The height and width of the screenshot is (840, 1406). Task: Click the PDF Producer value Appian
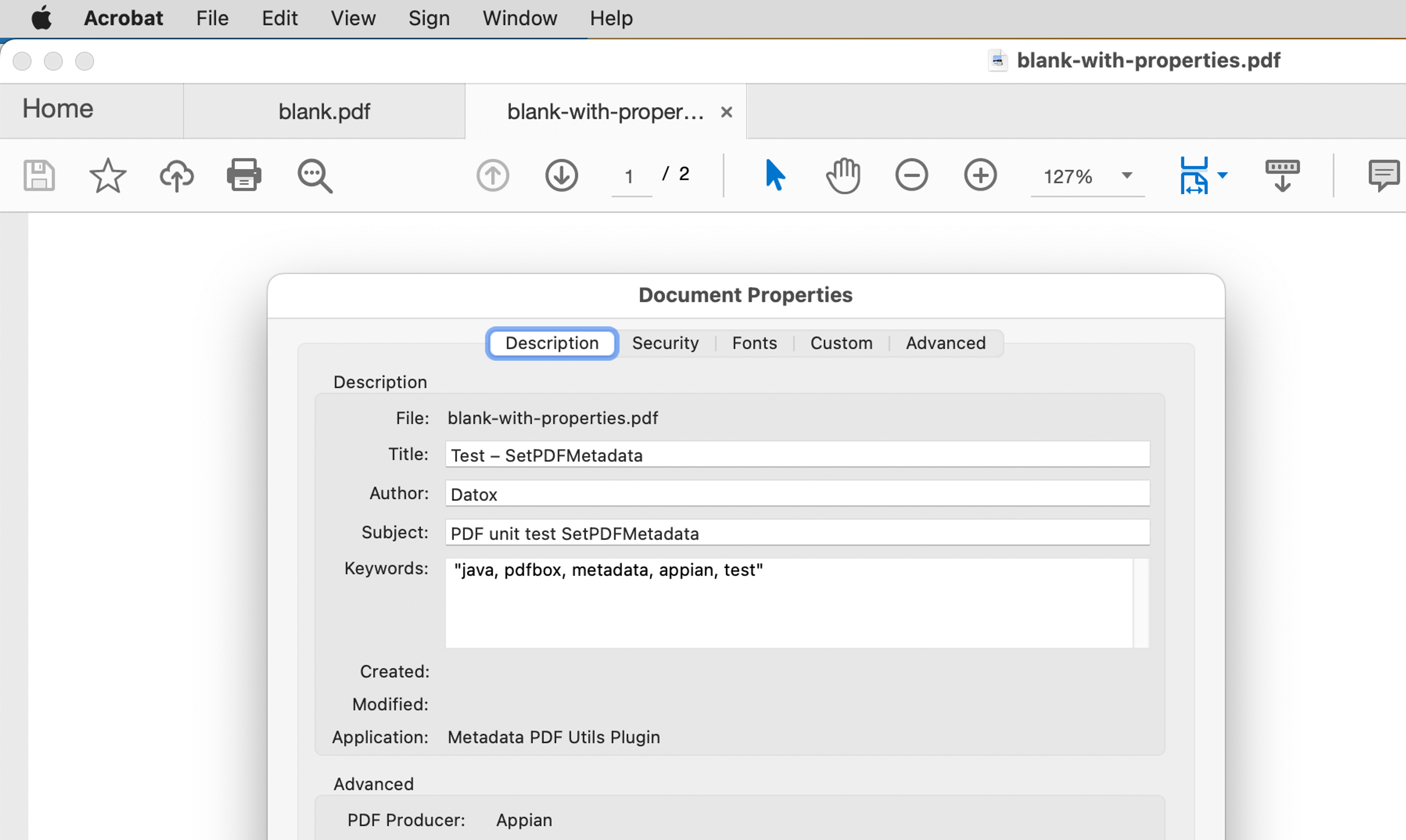click(x=524, y=820)
